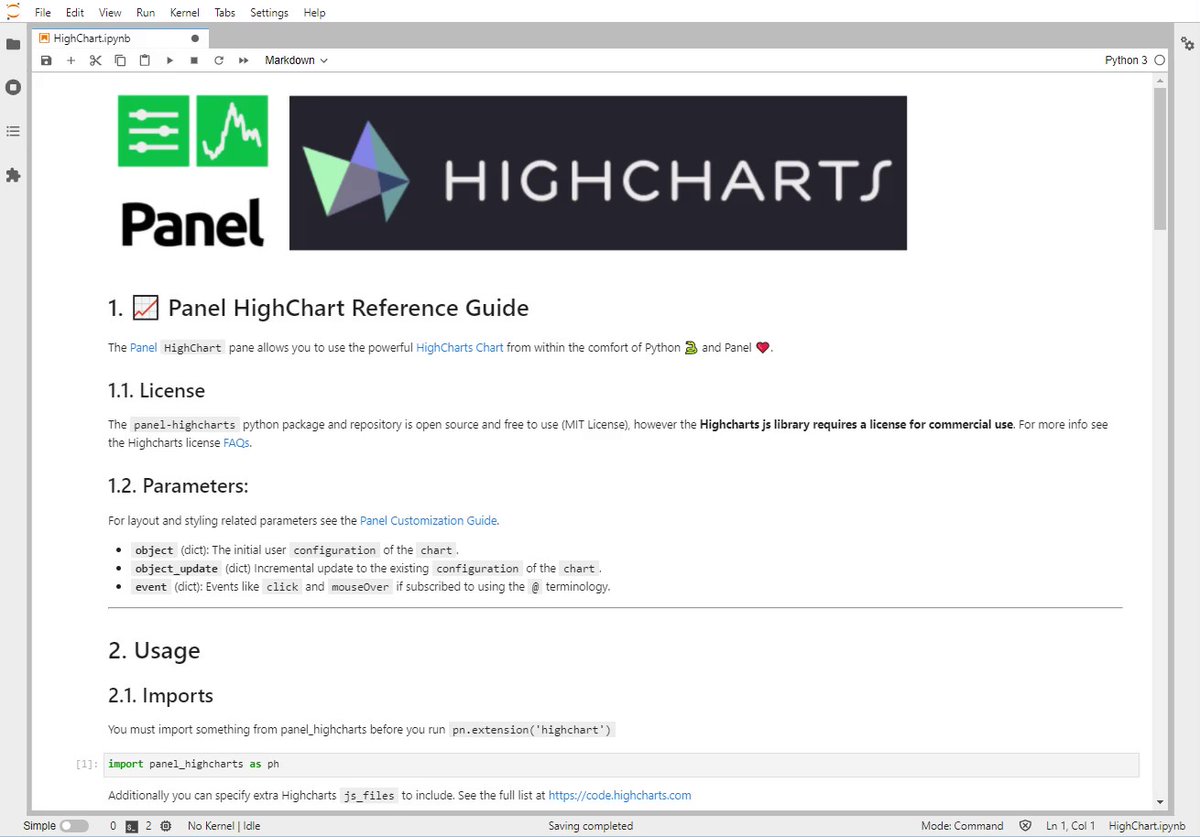The height and width of the screenshot is (837, 1200).
Task: Copy the selected cell
Action: [x=119, y=60]
